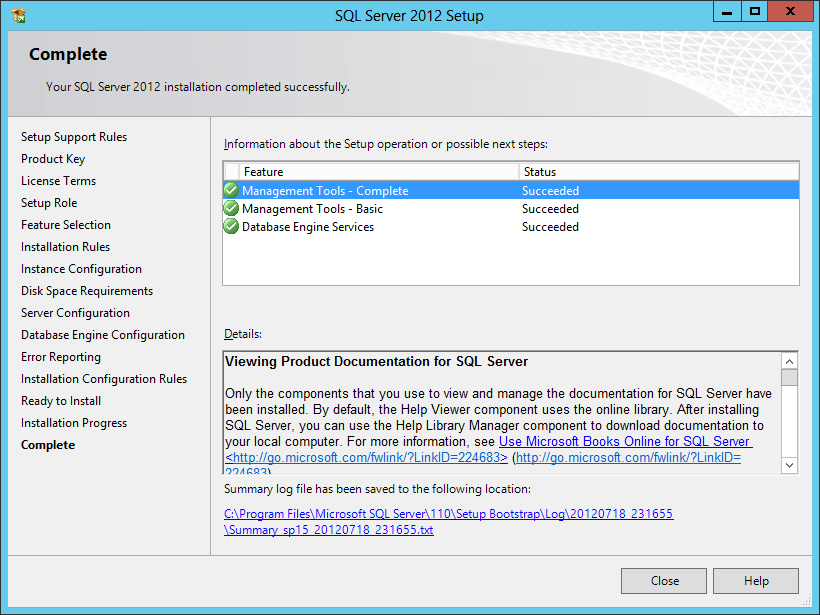Minimize the SQL Server 2012 Setup window
820x615 pixels.
tap(727, 12)
